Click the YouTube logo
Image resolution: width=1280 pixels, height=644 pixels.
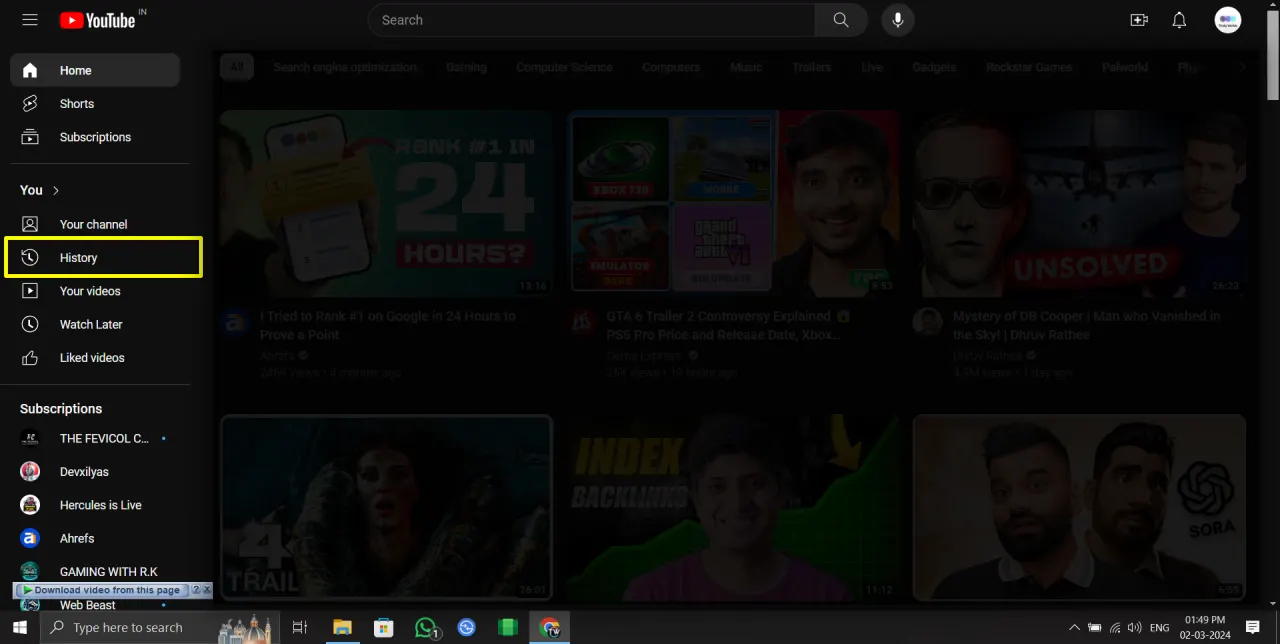(100, 20)
